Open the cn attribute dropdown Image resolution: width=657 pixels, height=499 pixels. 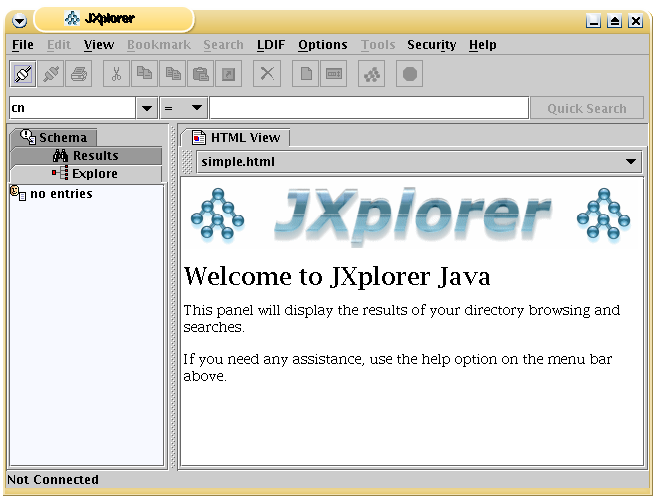pyautogui.click(x=147, y=108)
